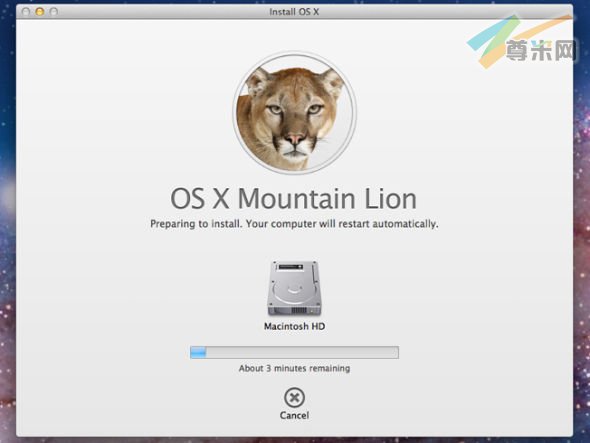The width and height of the screenshot is (590, 443).
Task: Click the blank area beside the drive icon
Action: [x=395, y=289]
